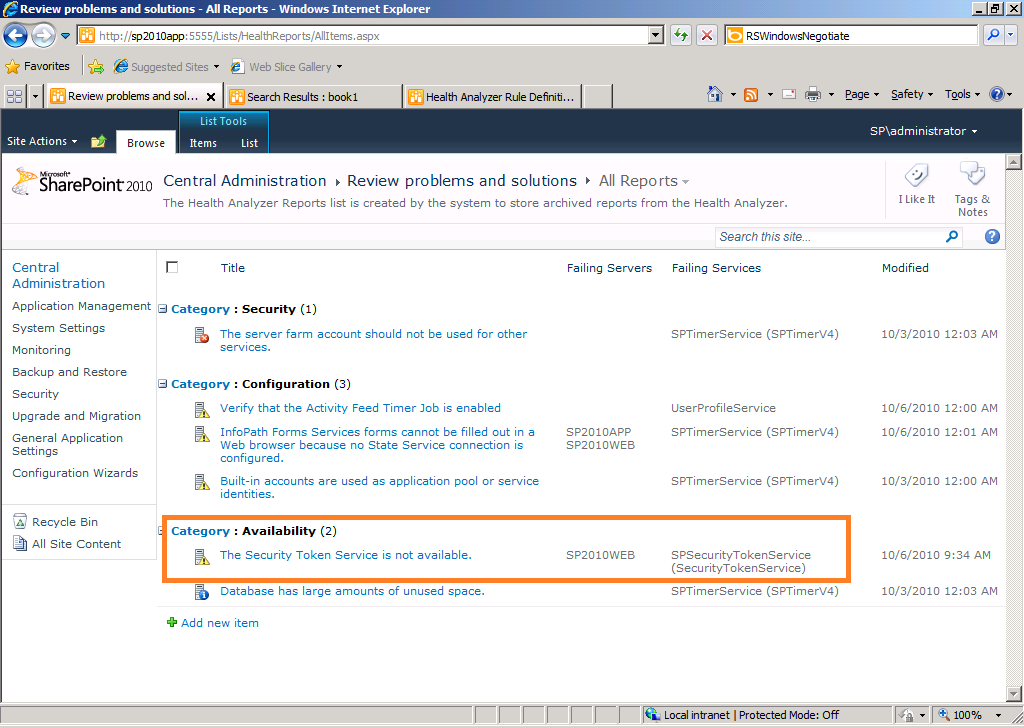The height and width of the screenshot is (728, 1024).
Task: Open Built-in accounts application pool rule
Action: (379, 487)
